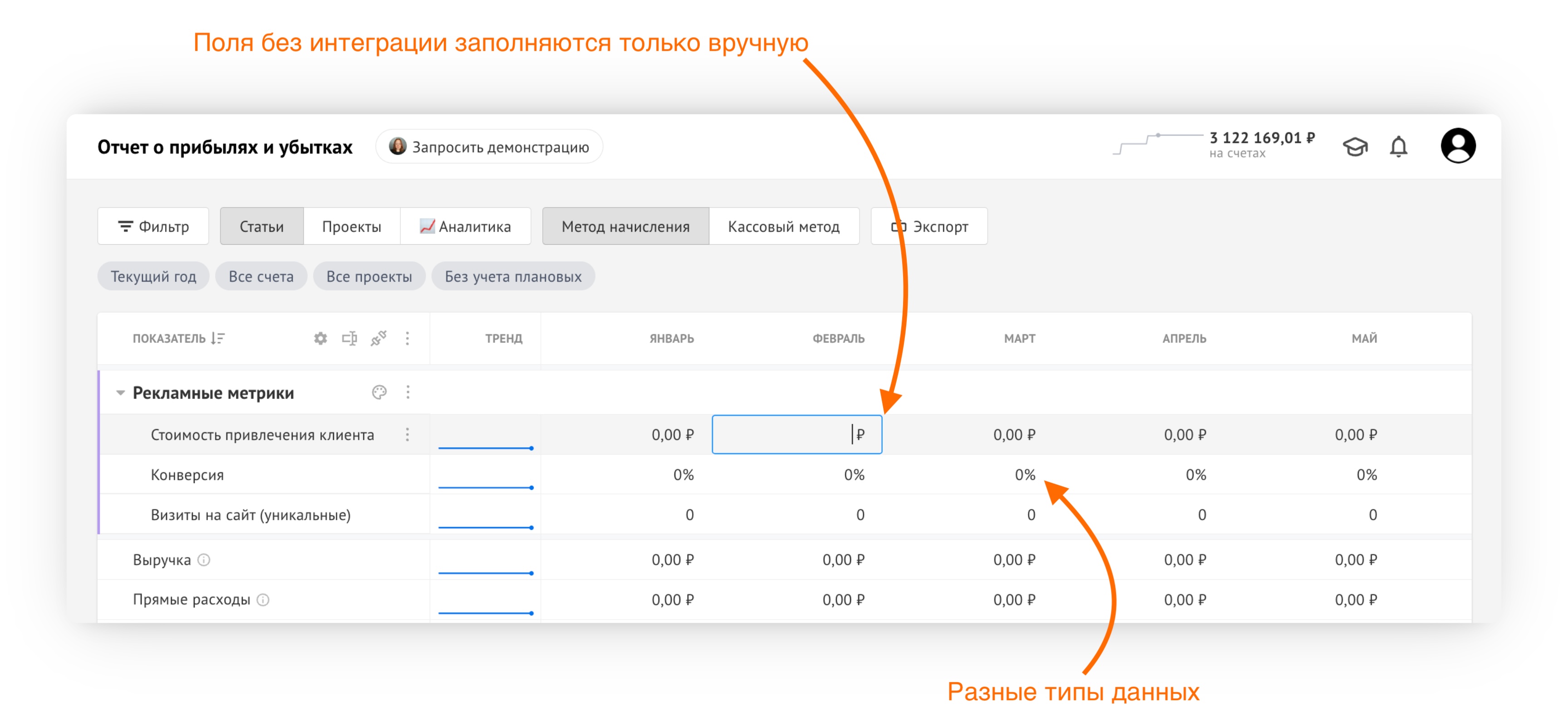The width and height of the screenshot is (1568, 728).
Task: Open the three-dot menu beside Показатель header
Action: tap(407, 338)
